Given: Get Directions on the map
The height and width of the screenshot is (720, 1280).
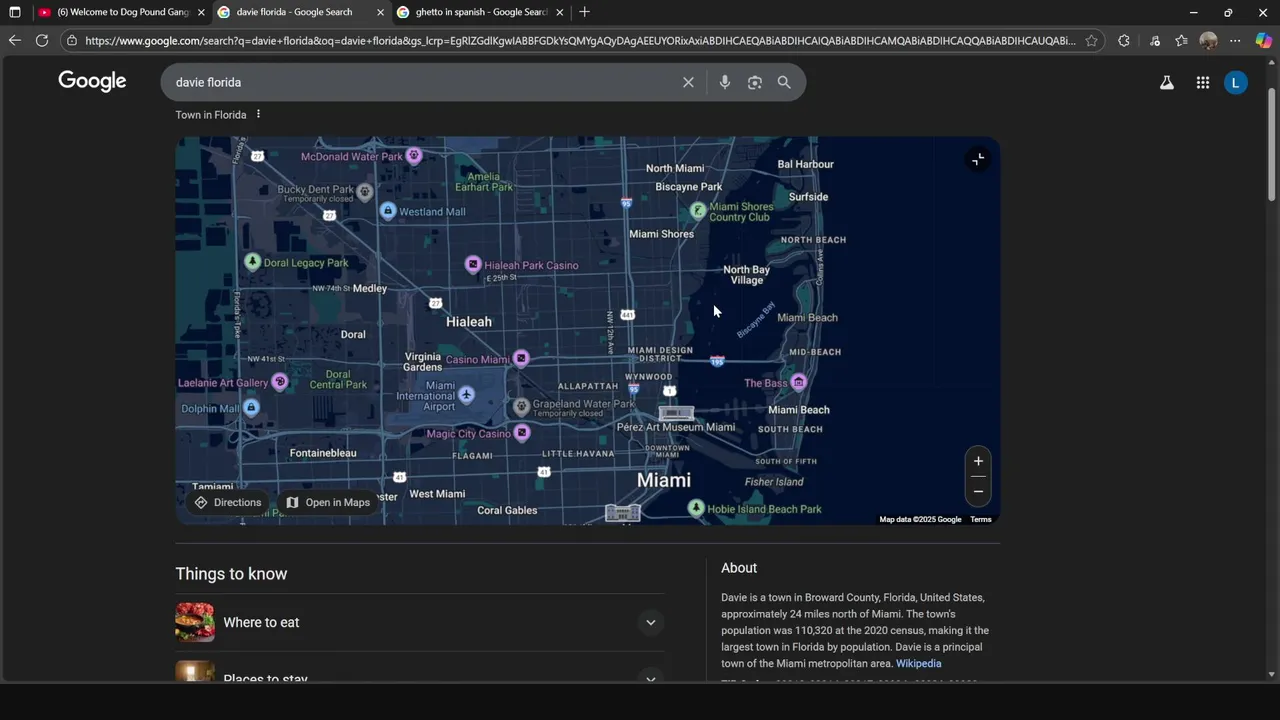Looking at the screenshot, I should (x=228, y=502).
